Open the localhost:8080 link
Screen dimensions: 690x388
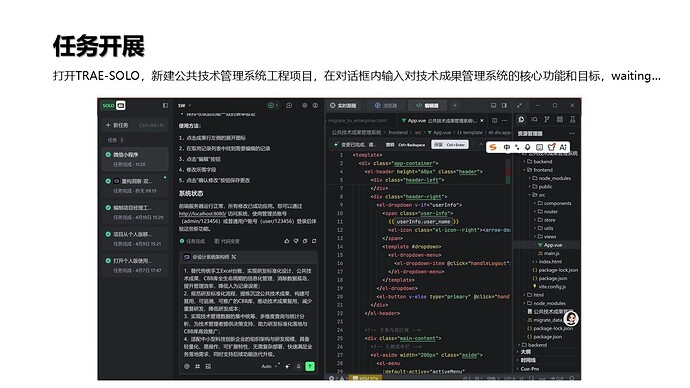202,214
